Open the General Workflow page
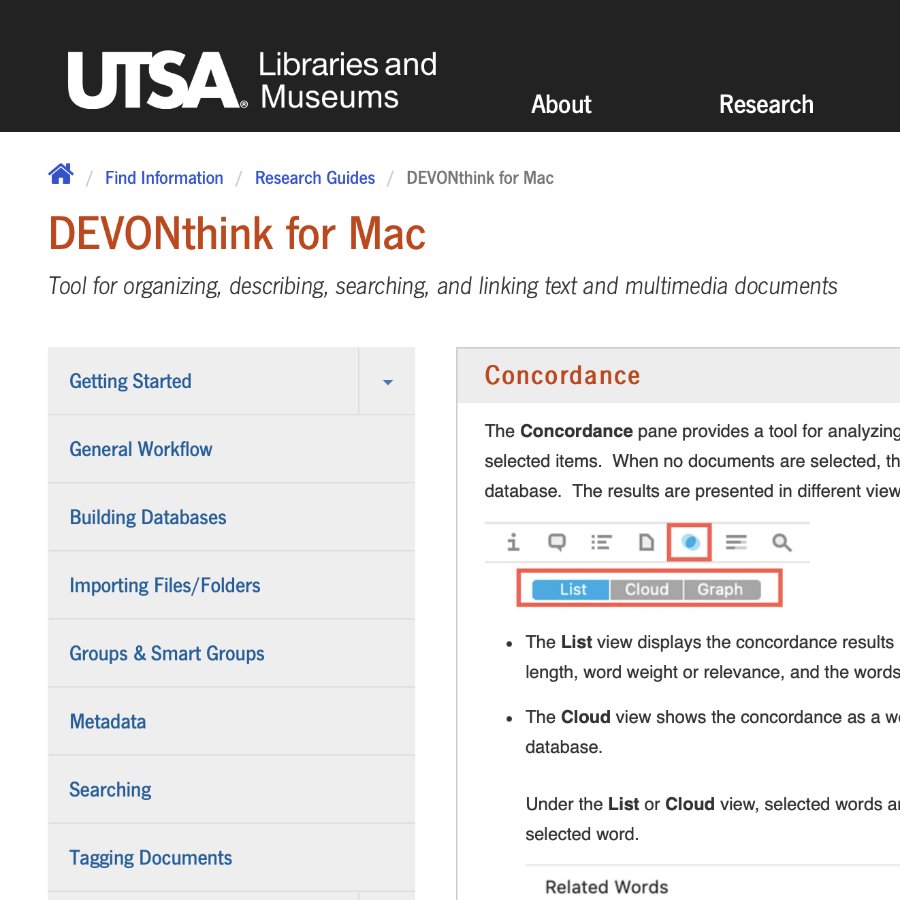This screenshot has height=900, width=900. [231, 449]
